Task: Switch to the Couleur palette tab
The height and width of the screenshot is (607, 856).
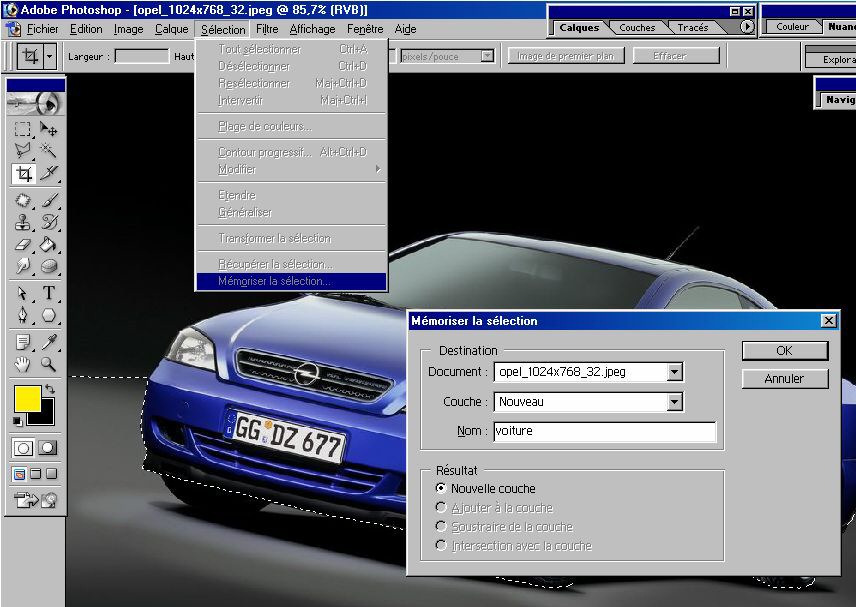Action: pyautogui.click(x=792, y=26)
